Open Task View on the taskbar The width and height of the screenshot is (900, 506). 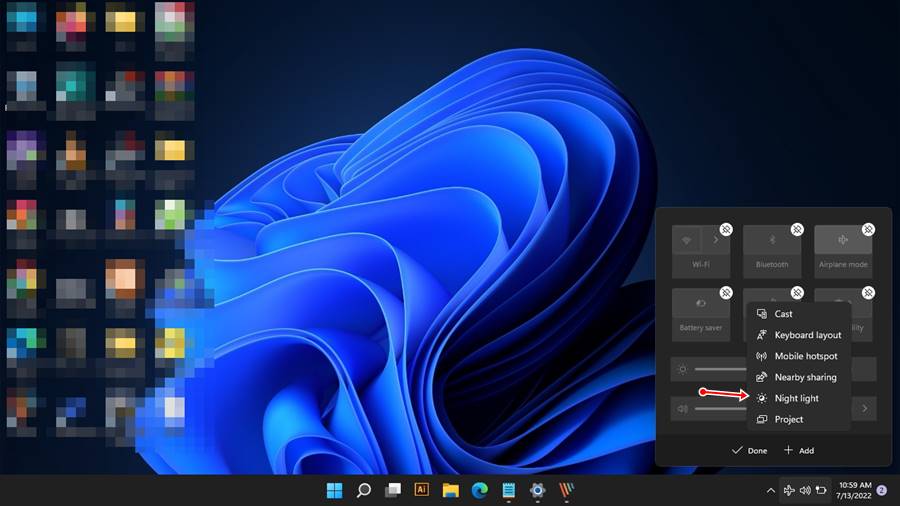click(393, 491)
